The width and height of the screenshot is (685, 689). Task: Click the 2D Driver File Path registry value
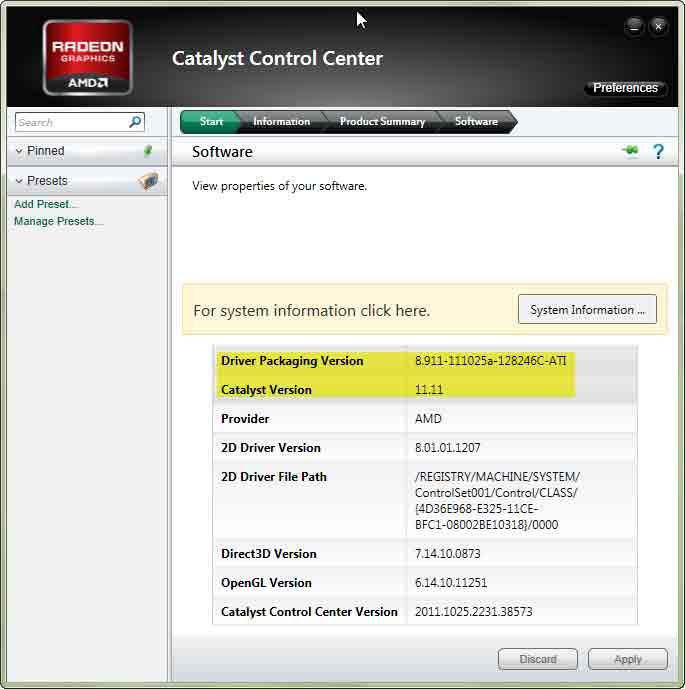point(497,500)
